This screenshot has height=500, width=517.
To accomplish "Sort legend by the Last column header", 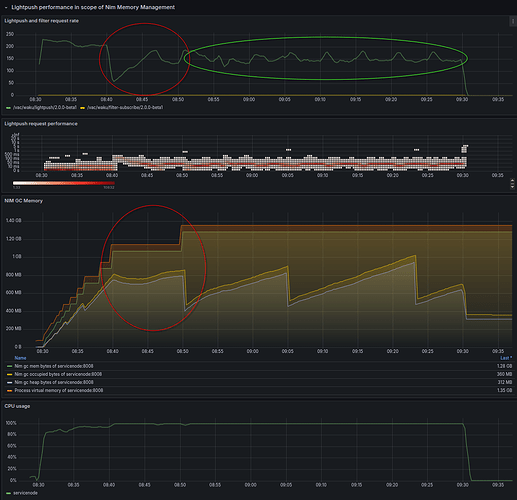I will (506, 358).
